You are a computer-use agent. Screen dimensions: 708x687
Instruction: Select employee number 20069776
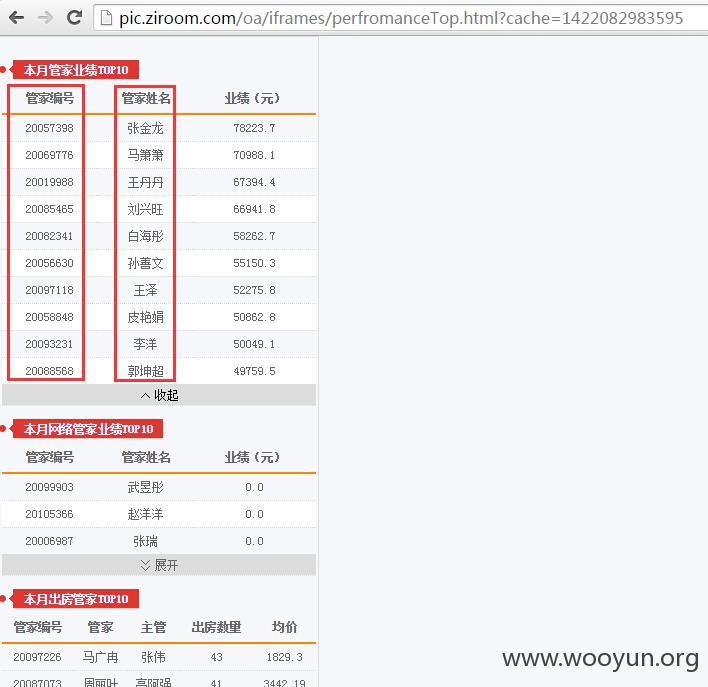coord(49,155)
